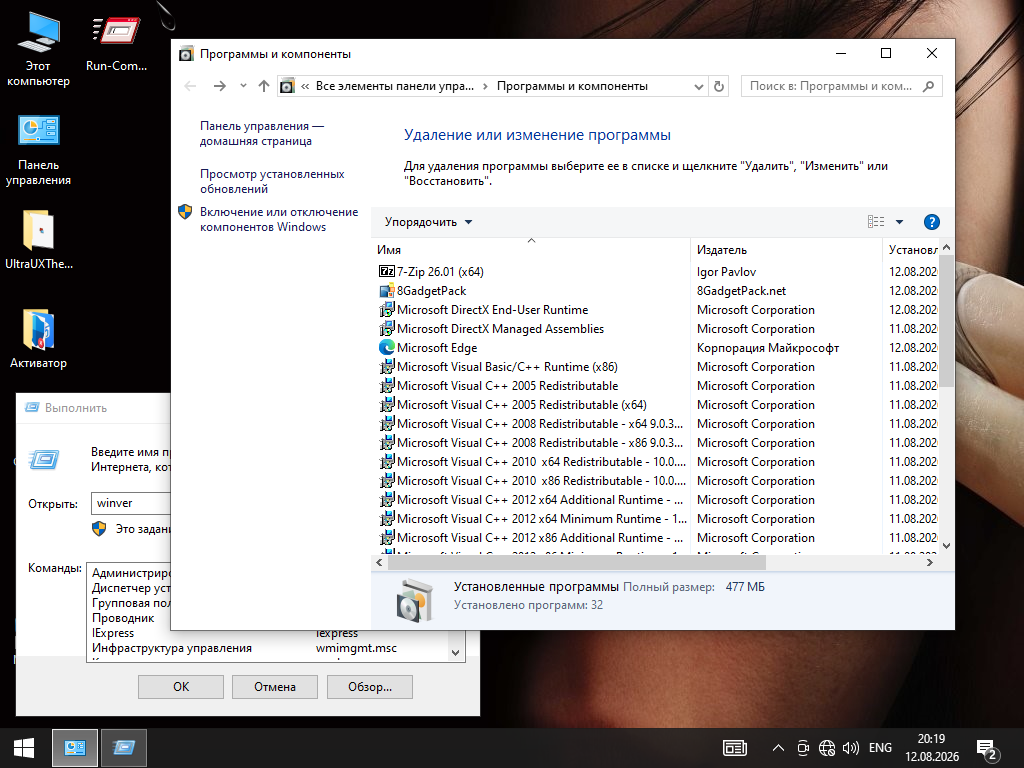Click the programs list horizontal scrollbar

(578, 562)
